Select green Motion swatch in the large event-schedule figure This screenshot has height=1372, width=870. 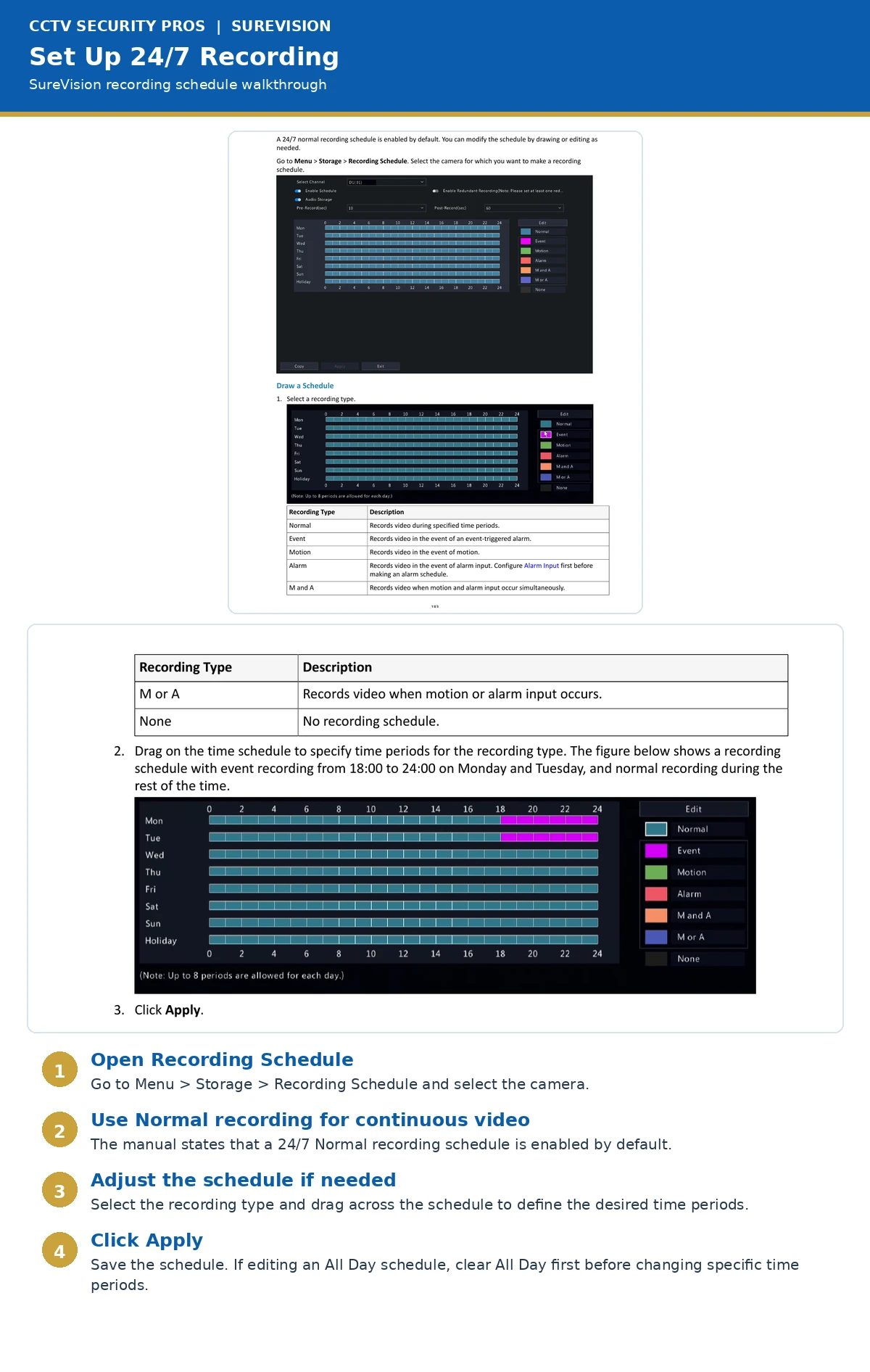coord(656,872)
